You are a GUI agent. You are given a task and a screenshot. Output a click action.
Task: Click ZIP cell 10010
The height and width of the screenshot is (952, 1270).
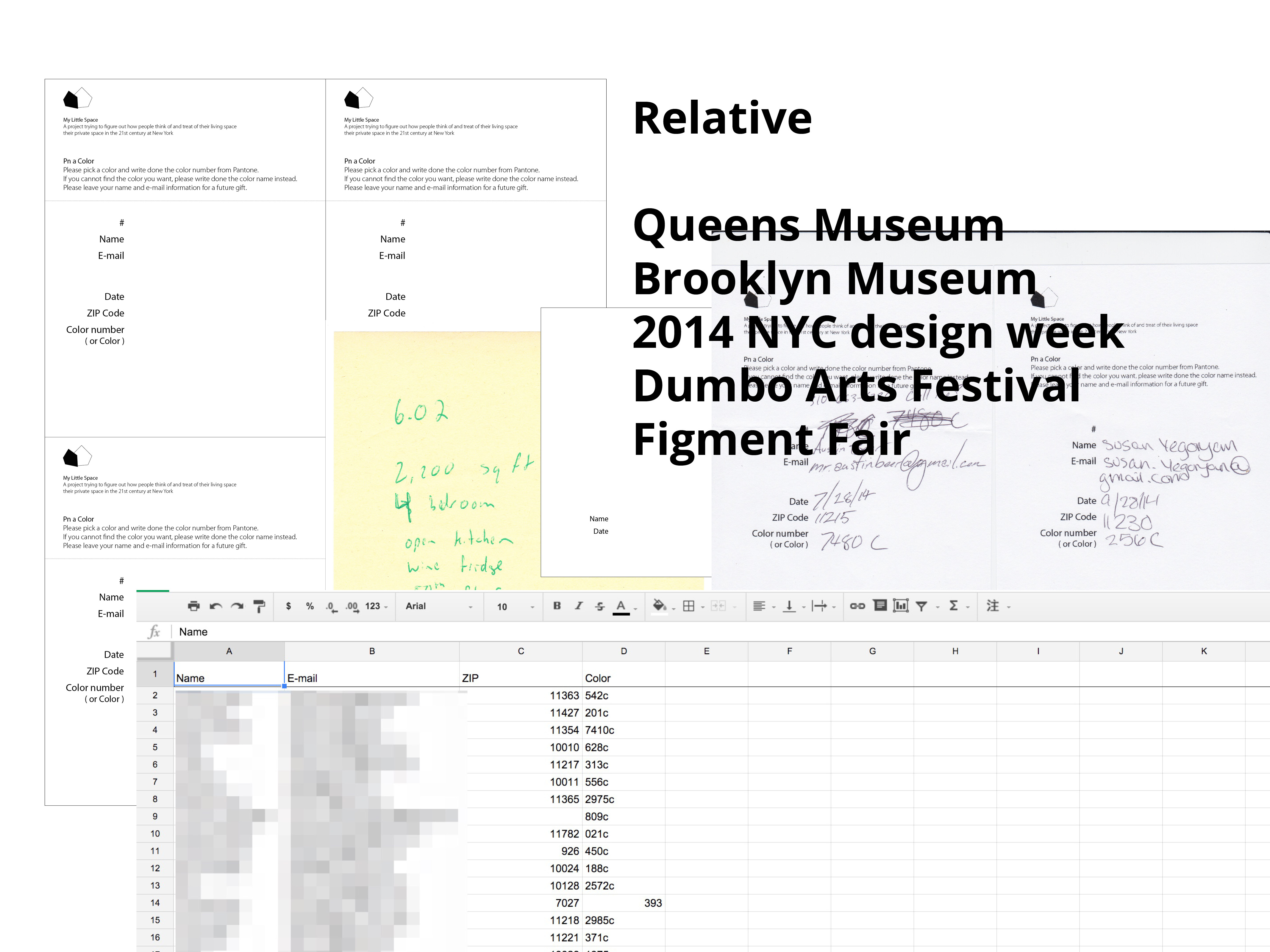pos(521,747)
